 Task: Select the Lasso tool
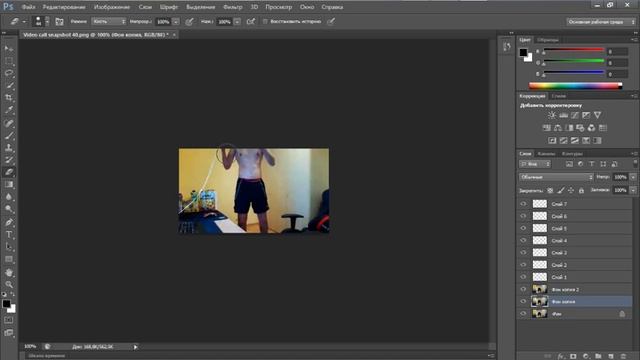9,73
